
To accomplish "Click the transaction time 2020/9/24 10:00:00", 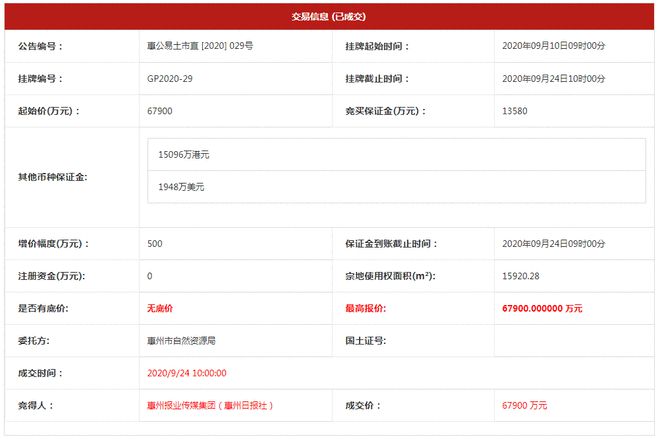I will (186, 373).
